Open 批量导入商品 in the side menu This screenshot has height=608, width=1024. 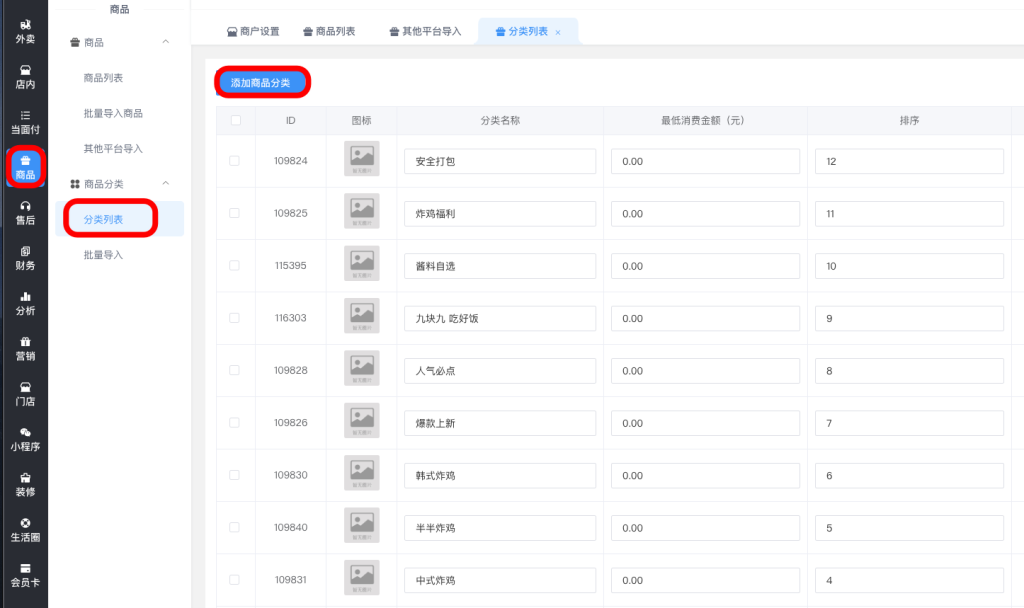pos(113,113)
